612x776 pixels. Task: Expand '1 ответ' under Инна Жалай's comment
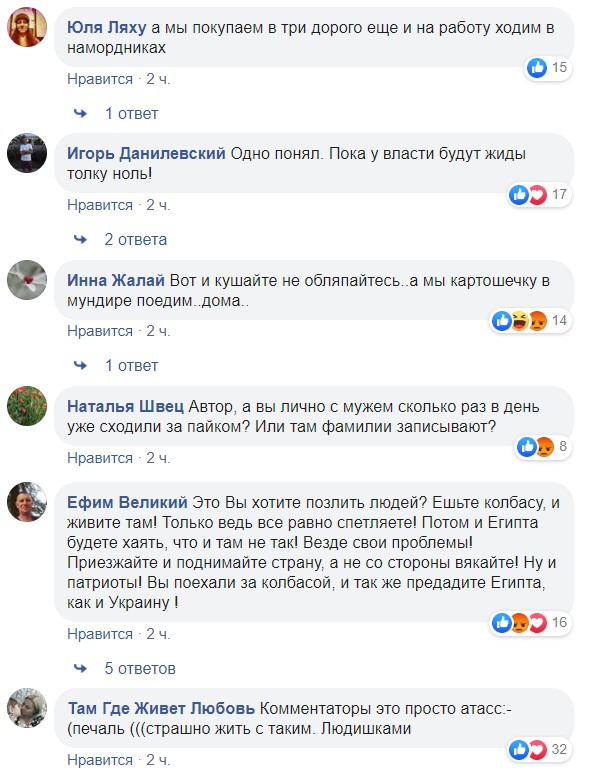click(131, 365)
